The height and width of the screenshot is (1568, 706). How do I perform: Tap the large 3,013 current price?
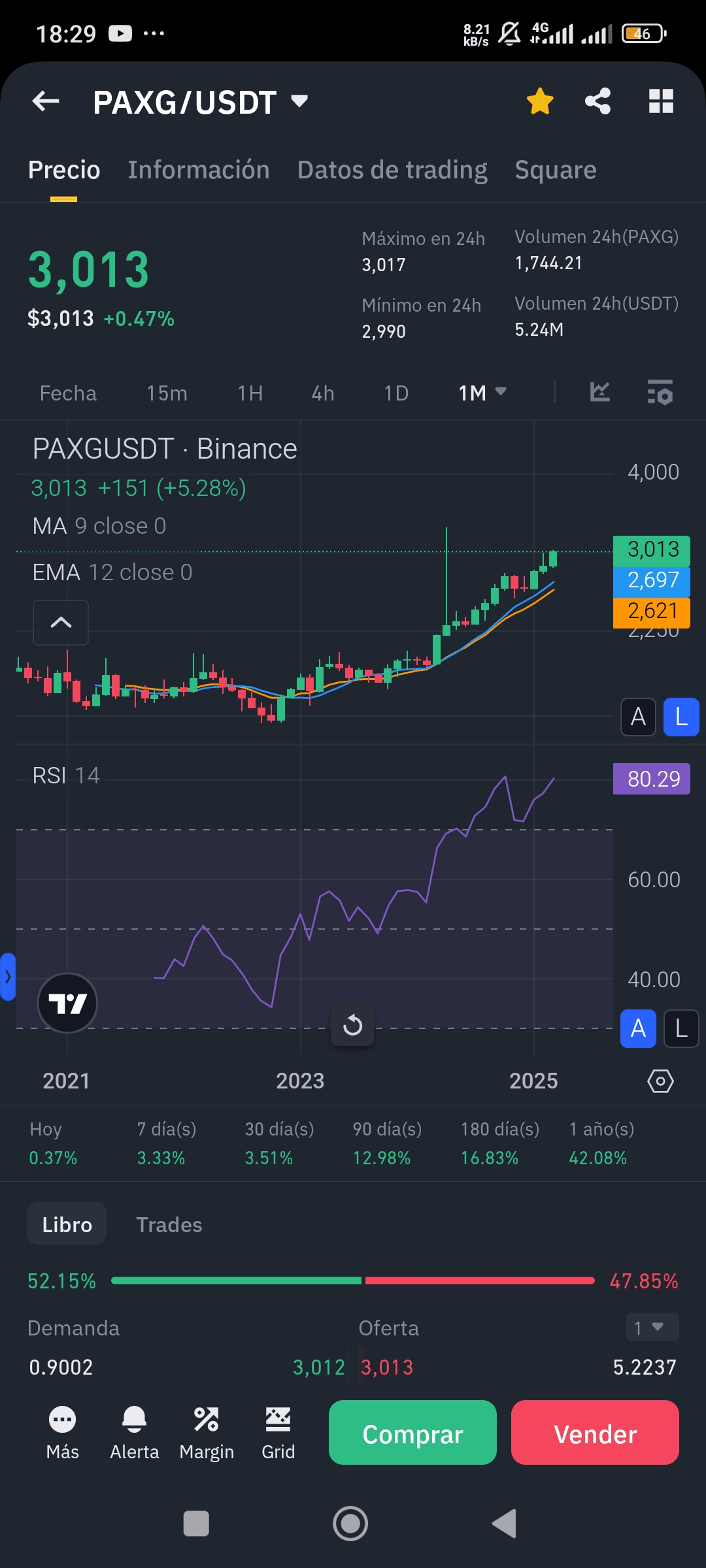click(89, 270)
